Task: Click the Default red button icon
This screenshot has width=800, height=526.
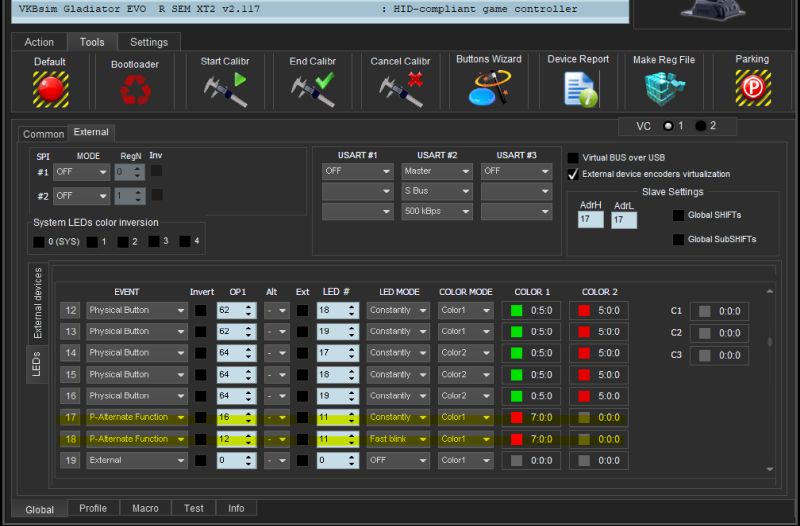Action: point(51,89)
